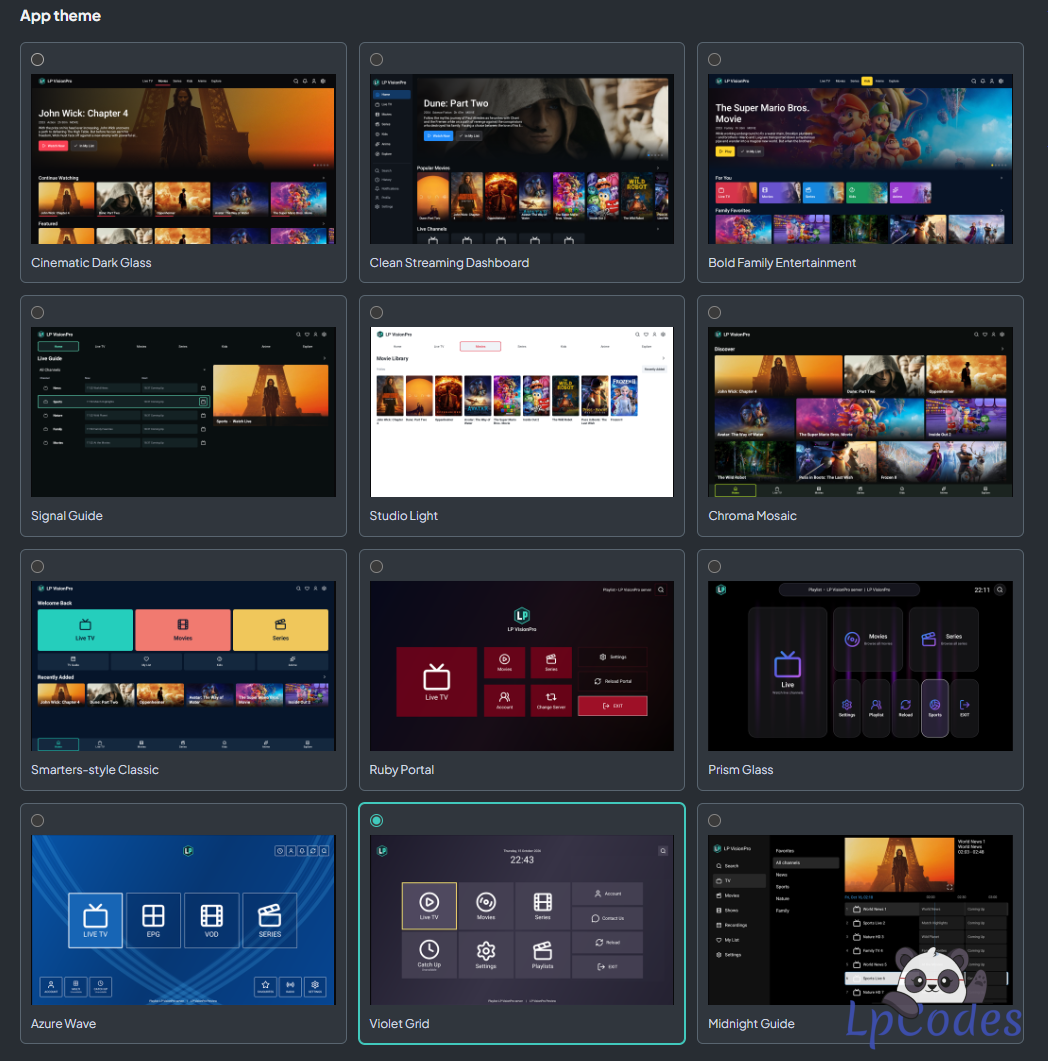
Task: Click the "Azure Wave" label text
Action: [64, 1024]
